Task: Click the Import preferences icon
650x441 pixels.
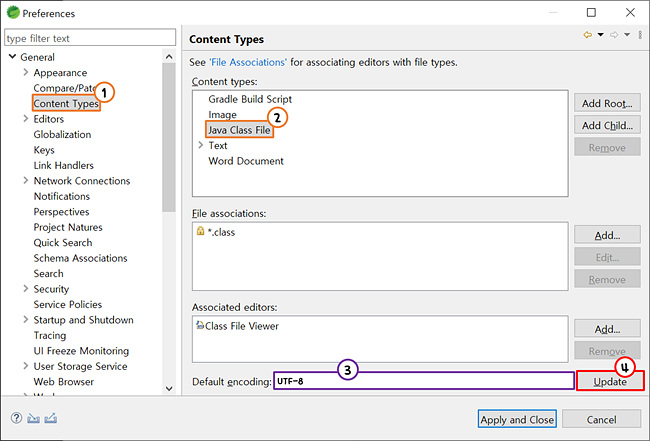Action: point(35,418)
